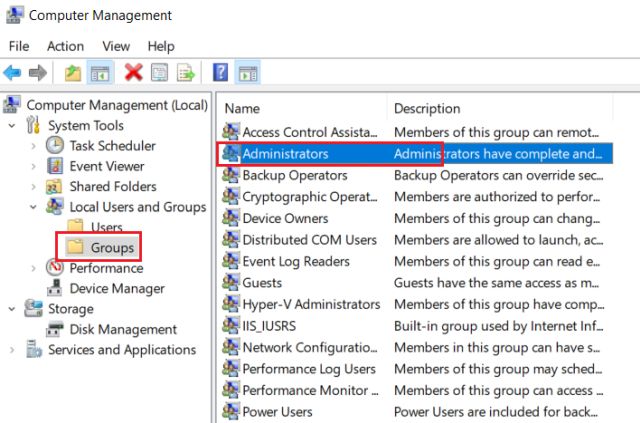
Task: Click 'Members are authorized to perfor' description
Action: click(x=497, y=197)
